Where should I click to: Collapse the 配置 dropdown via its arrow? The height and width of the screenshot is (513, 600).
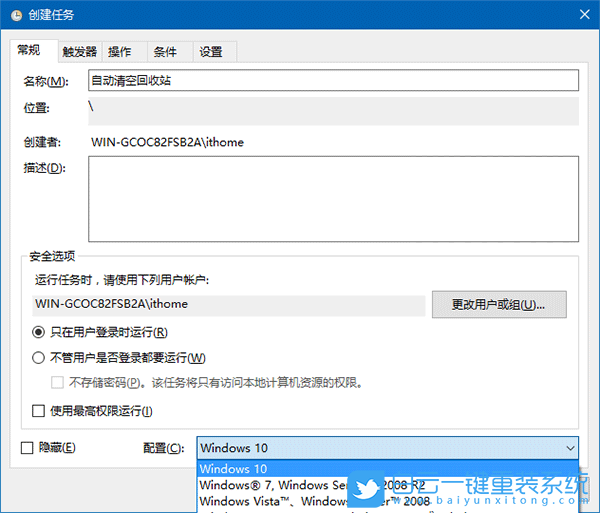(570, 448)
